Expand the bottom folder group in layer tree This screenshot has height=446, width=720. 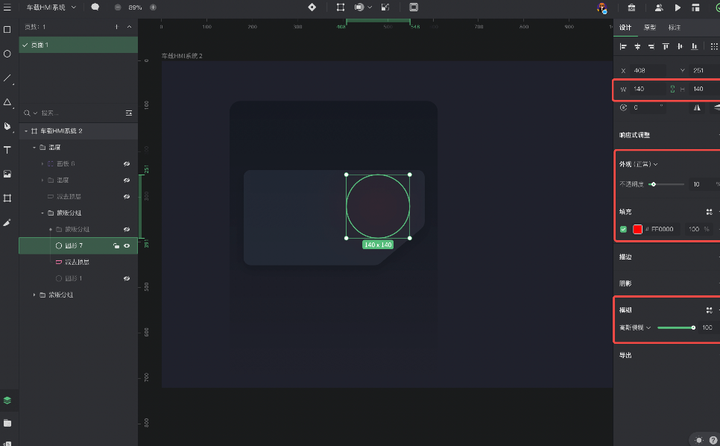coord(34,295)
